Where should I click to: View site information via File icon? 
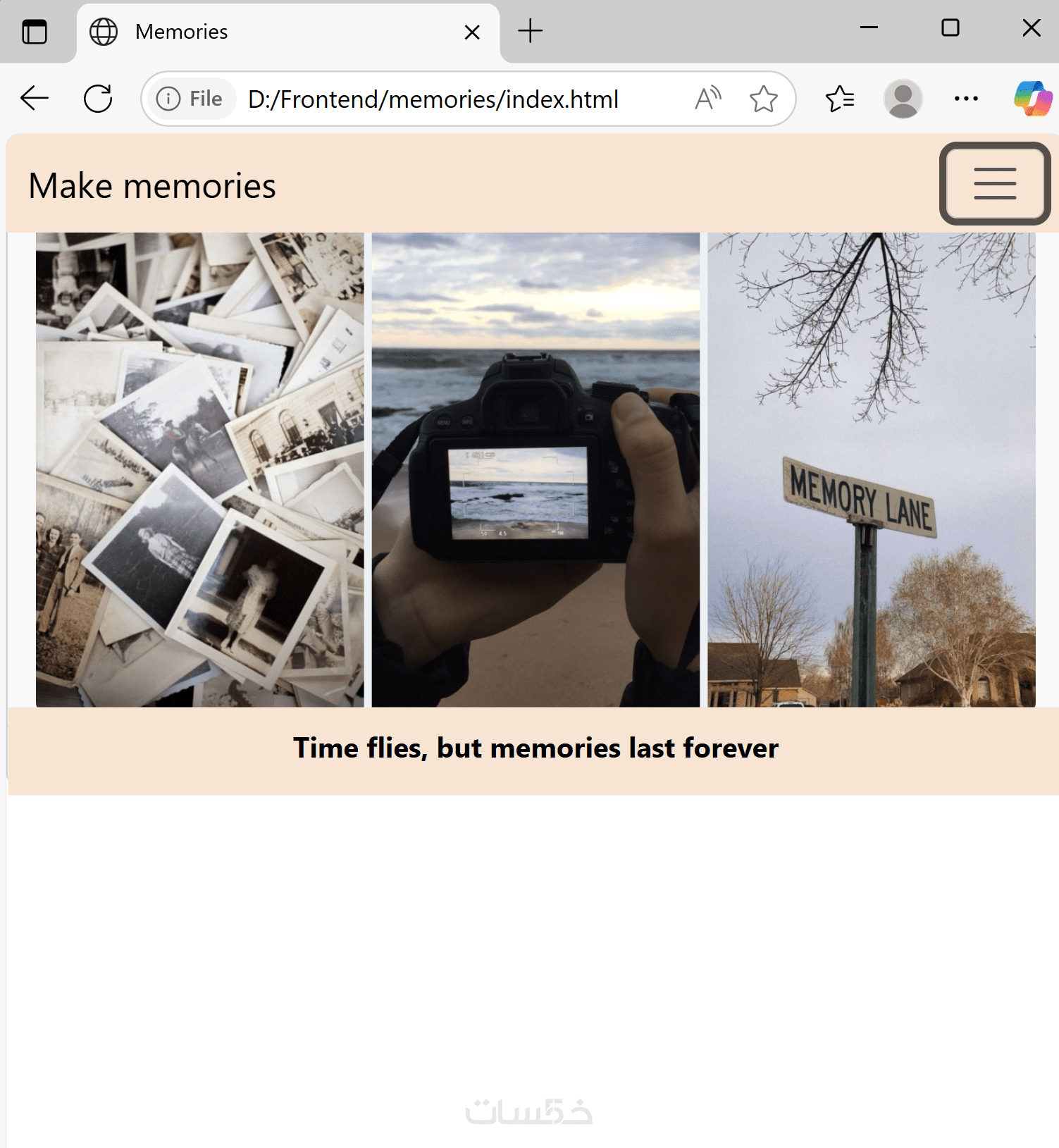coord(189,99)
